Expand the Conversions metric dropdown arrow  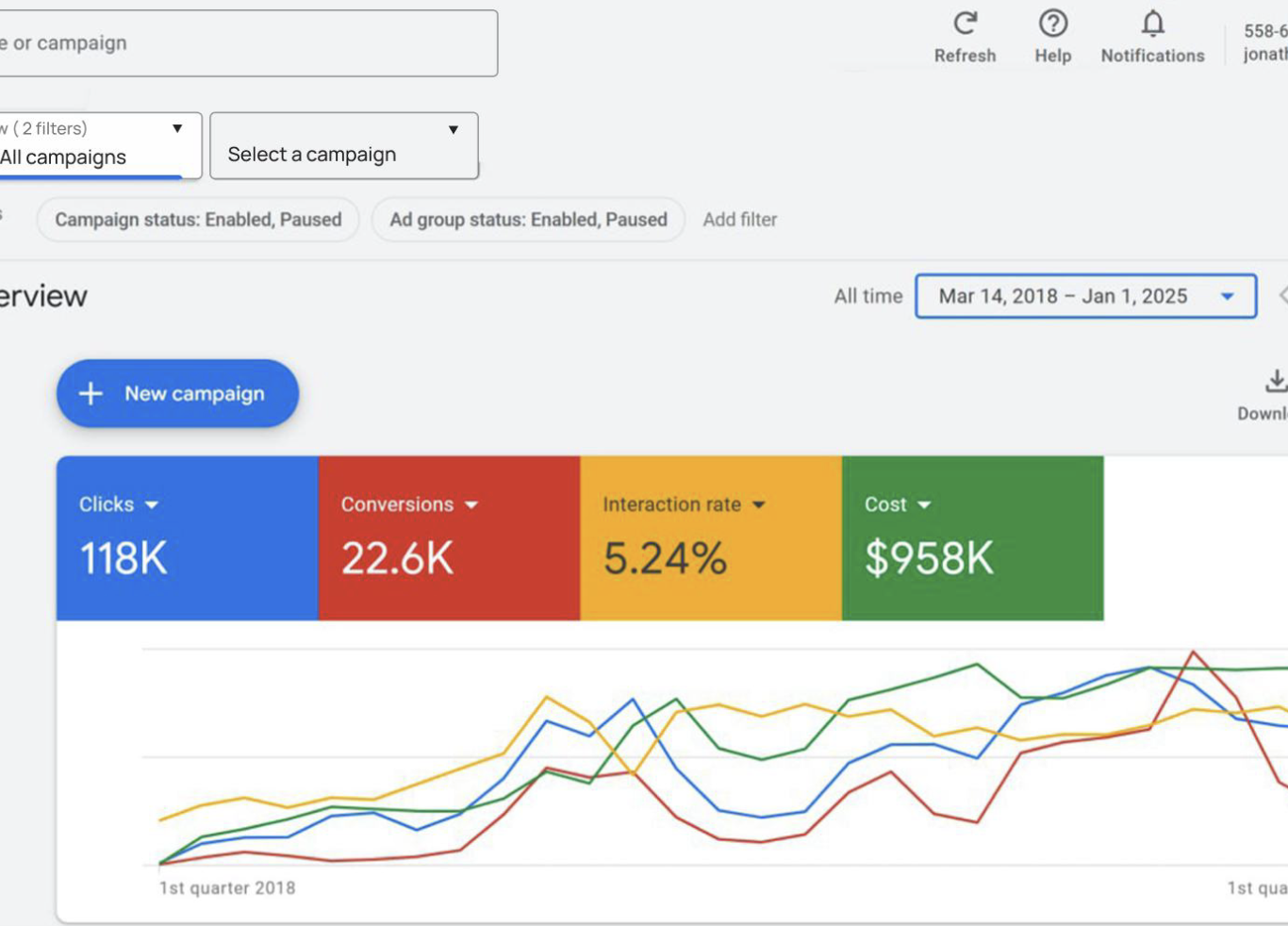(471, 505)
